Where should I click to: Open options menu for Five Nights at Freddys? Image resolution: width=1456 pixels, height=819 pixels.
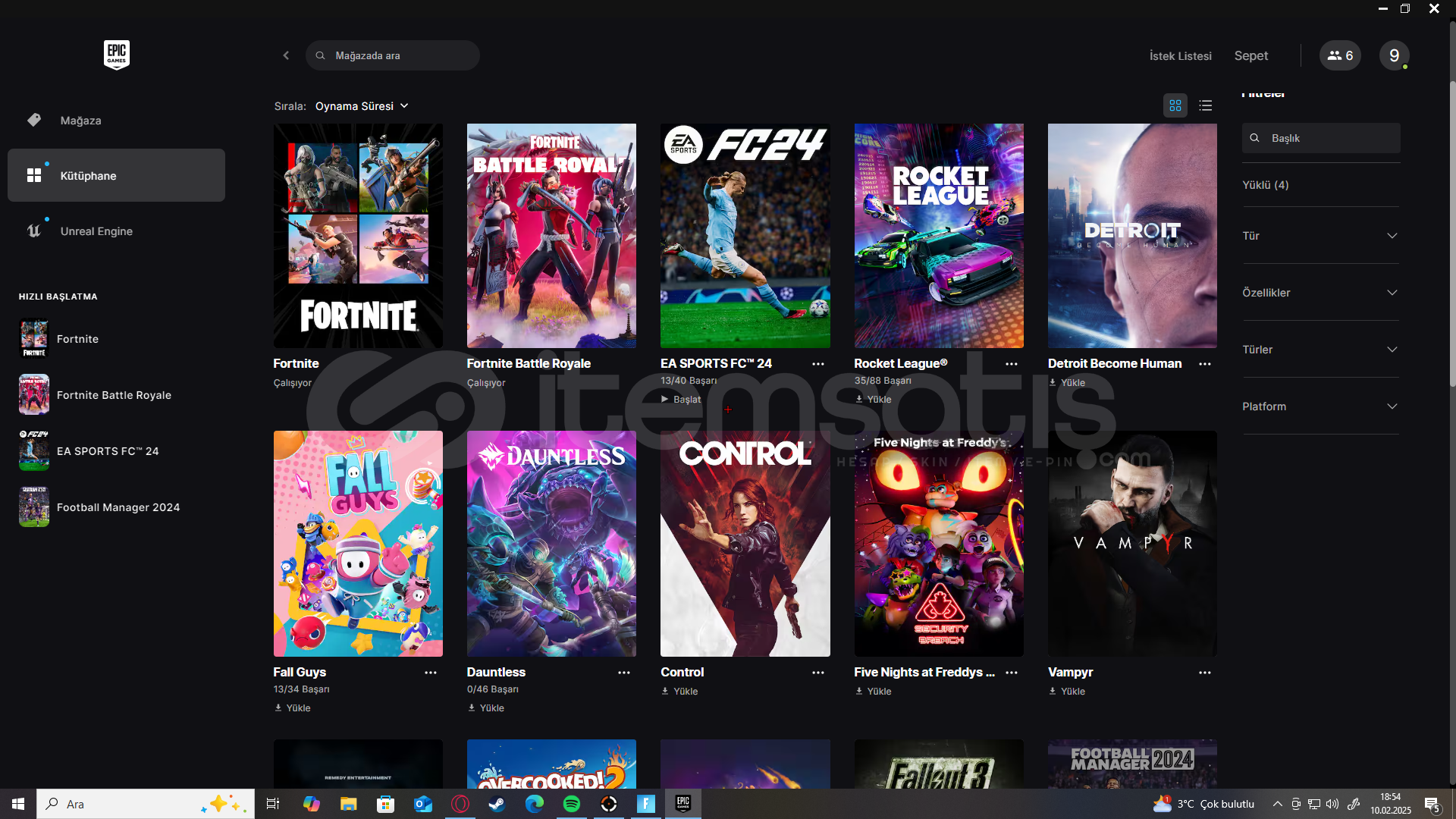pyautogui.click(x=1012, y=673)
